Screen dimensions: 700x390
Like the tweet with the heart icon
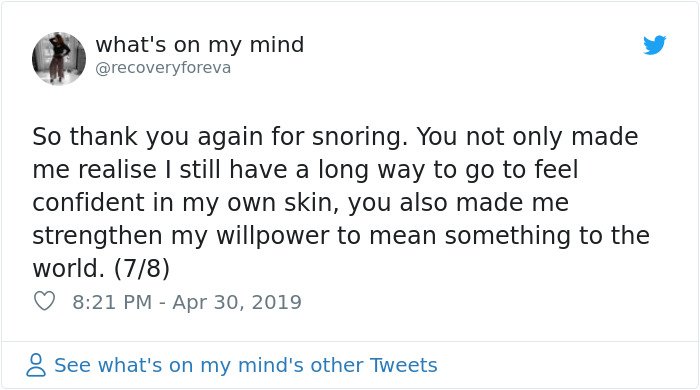coord(45,301)
